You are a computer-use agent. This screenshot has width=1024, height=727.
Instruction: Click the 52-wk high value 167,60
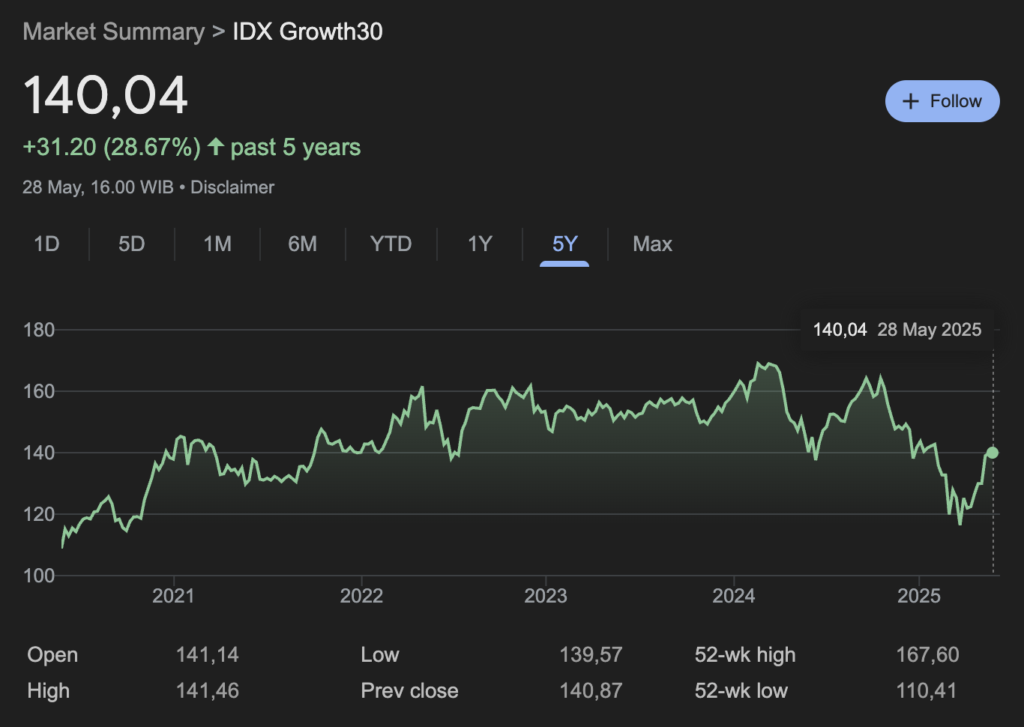pos(927,654)
